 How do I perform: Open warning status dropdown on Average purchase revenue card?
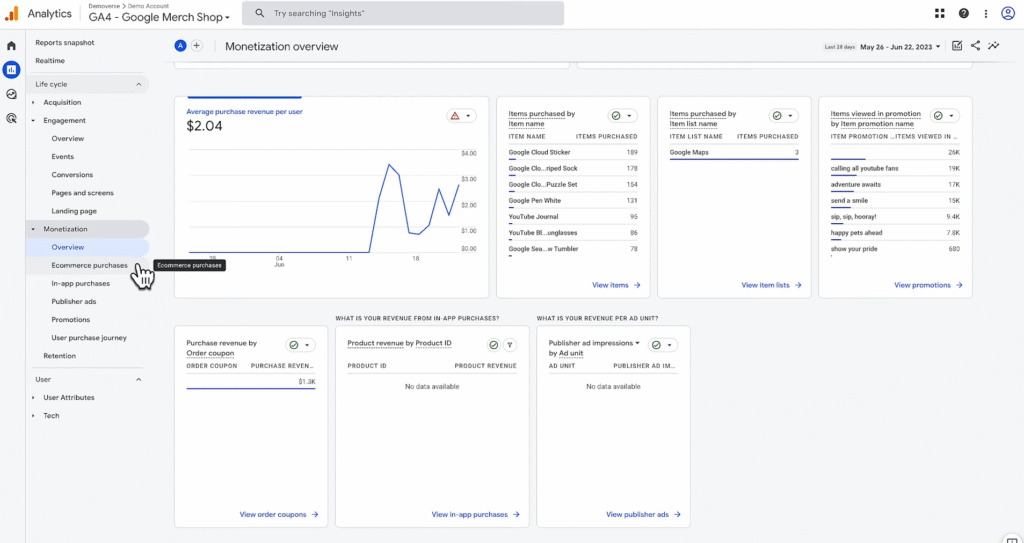462,116
